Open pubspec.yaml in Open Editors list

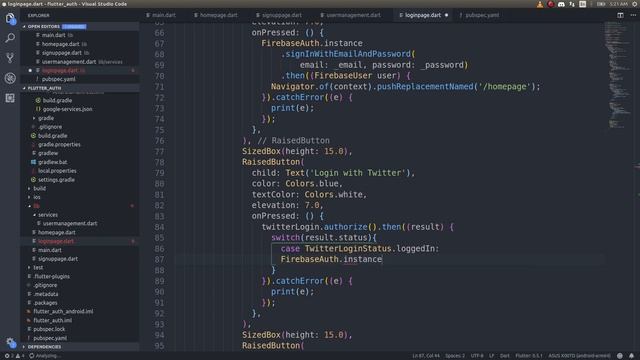(x=58, y=80)
